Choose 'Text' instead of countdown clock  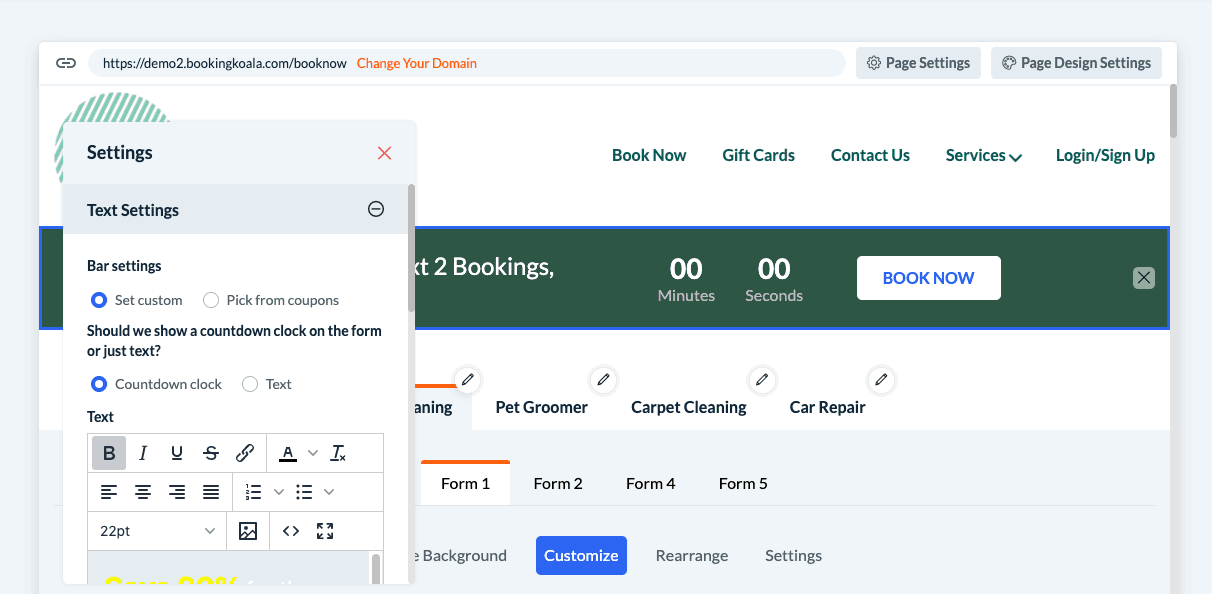[x=250, y=384]
